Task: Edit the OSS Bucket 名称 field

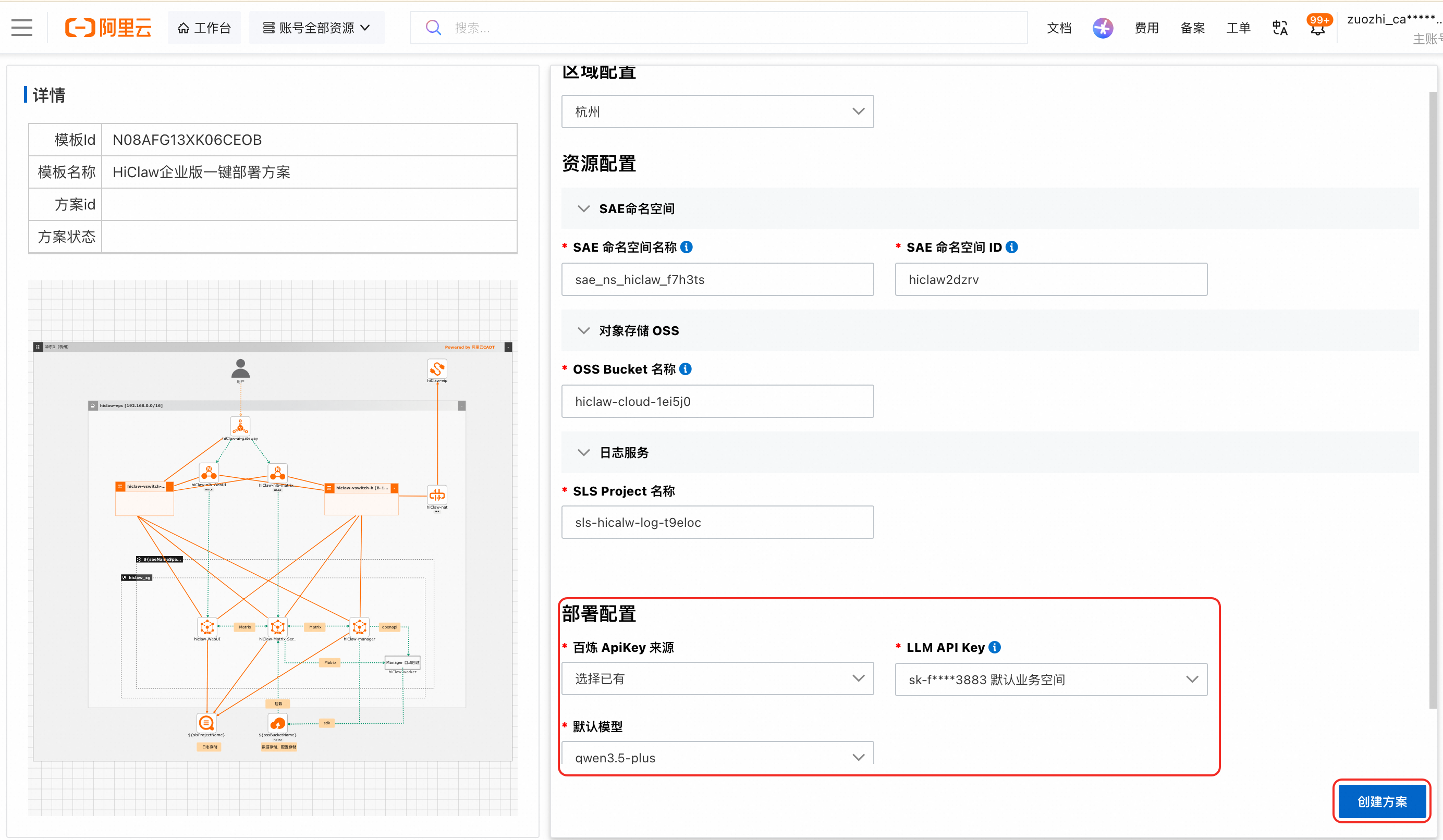Action: pos(717,401)
